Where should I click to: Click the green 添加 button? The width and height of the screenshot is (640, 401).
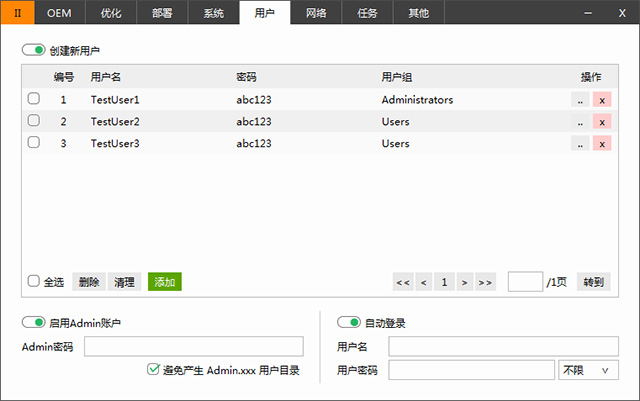coord(165,282)
